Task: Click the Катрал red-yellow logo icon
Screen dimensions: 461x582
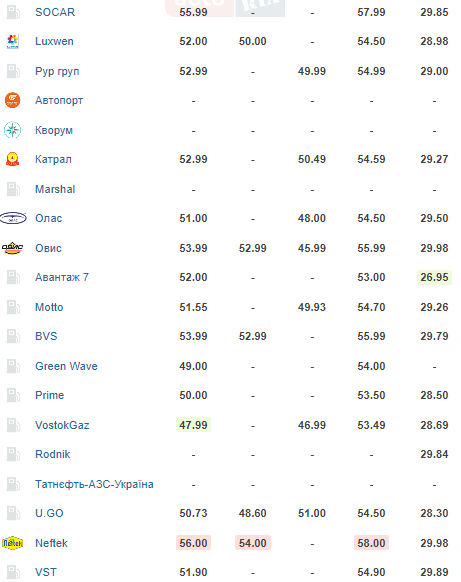Action: [13, 159]
